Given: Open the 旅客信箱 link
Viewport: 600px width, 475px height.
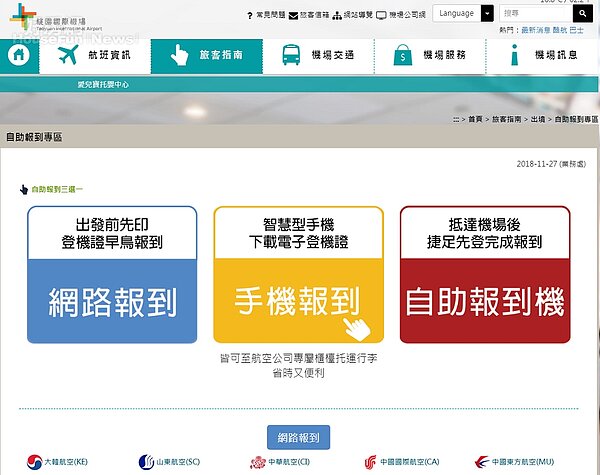Looking at the screenshot, I should 314,15.
